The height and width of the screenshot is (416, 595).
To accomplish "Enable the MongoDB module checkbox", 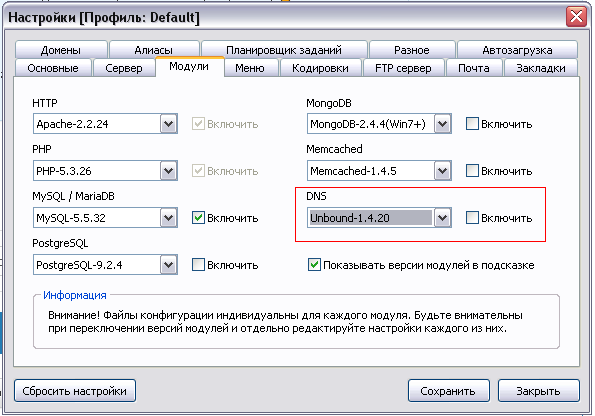I will tap(472, 124).
